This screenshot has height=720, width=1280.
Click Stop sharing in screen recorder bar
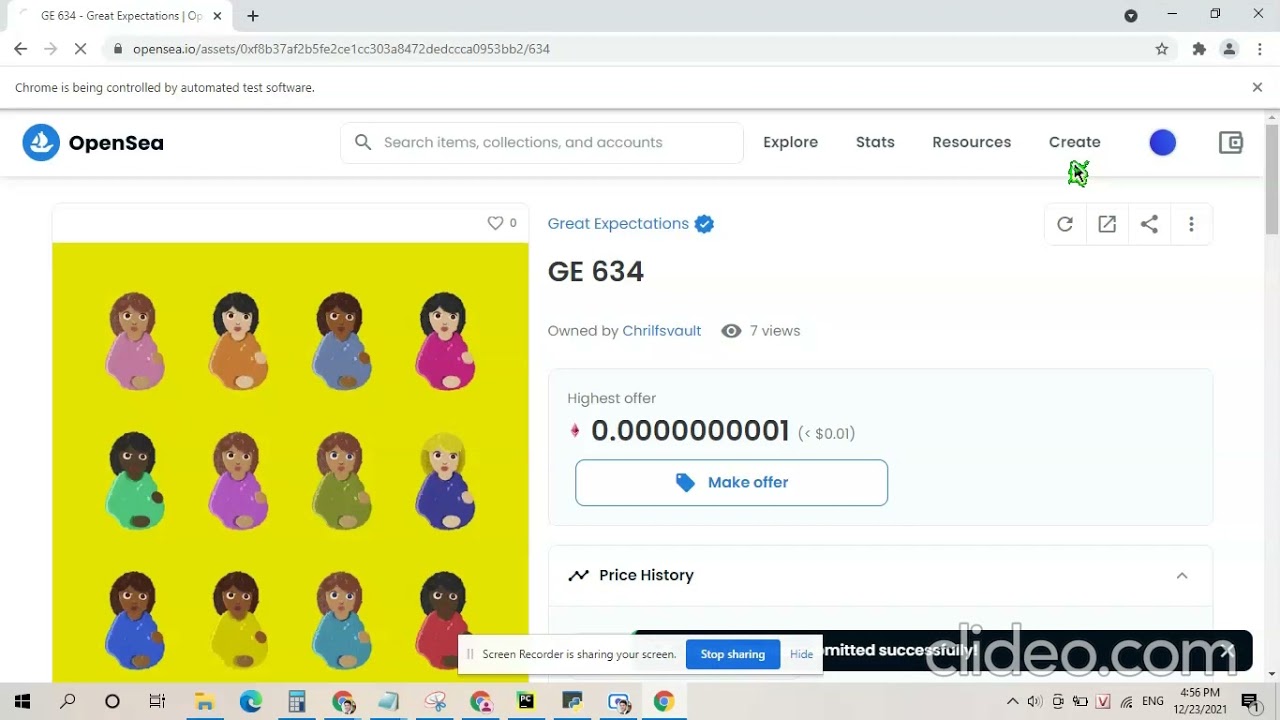(x=732, y=654)
